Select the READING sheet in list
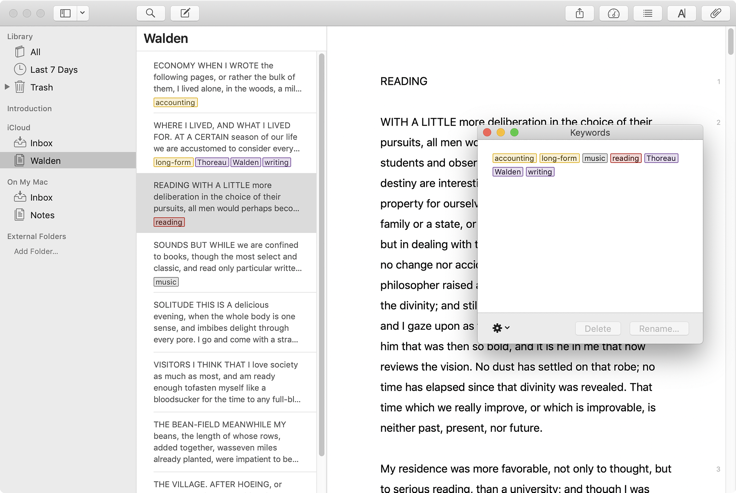This screenshot has width=736, height=493. click(227, 203)
